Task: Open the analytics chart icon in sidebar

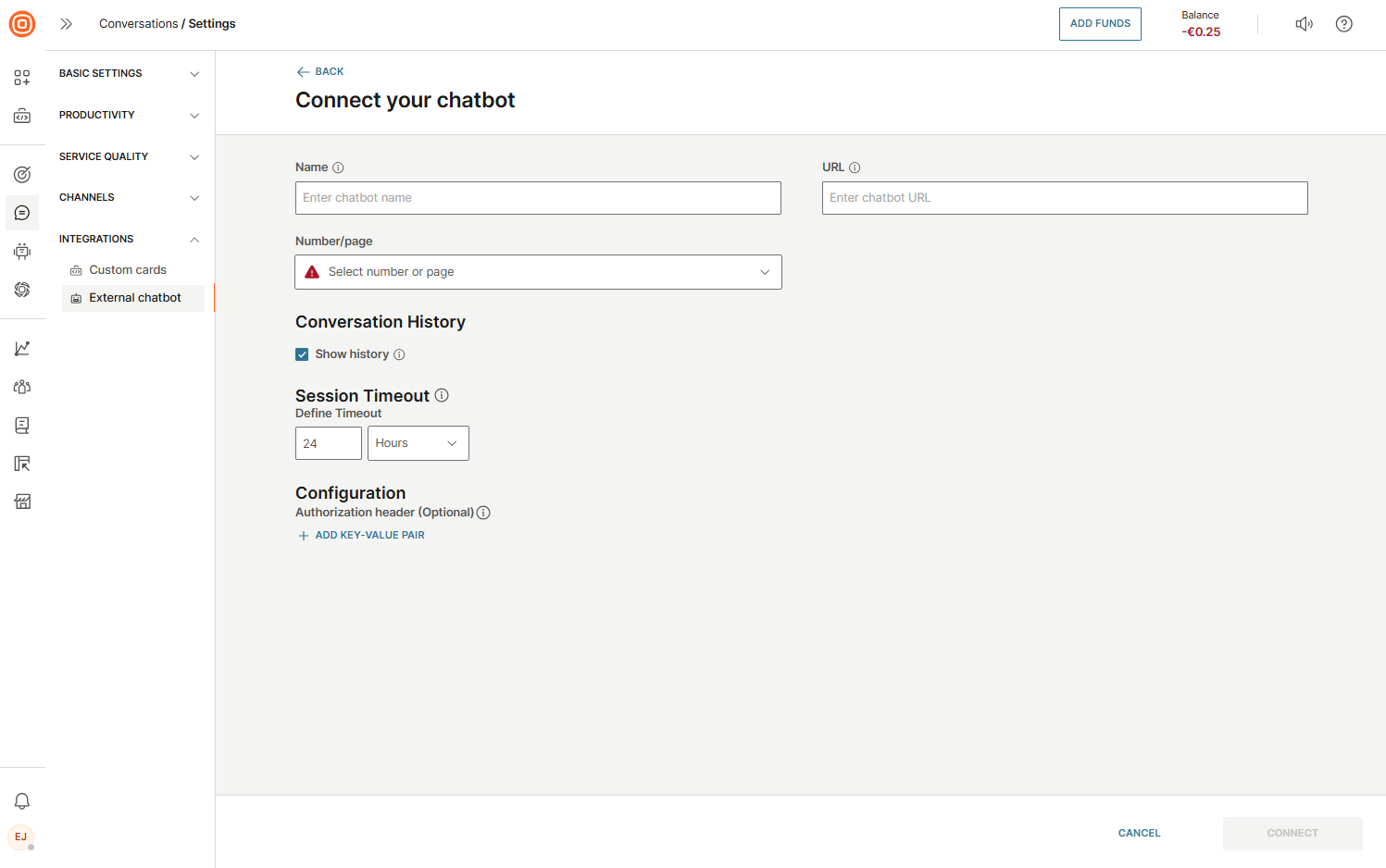Action: click(x=22, y=349)
